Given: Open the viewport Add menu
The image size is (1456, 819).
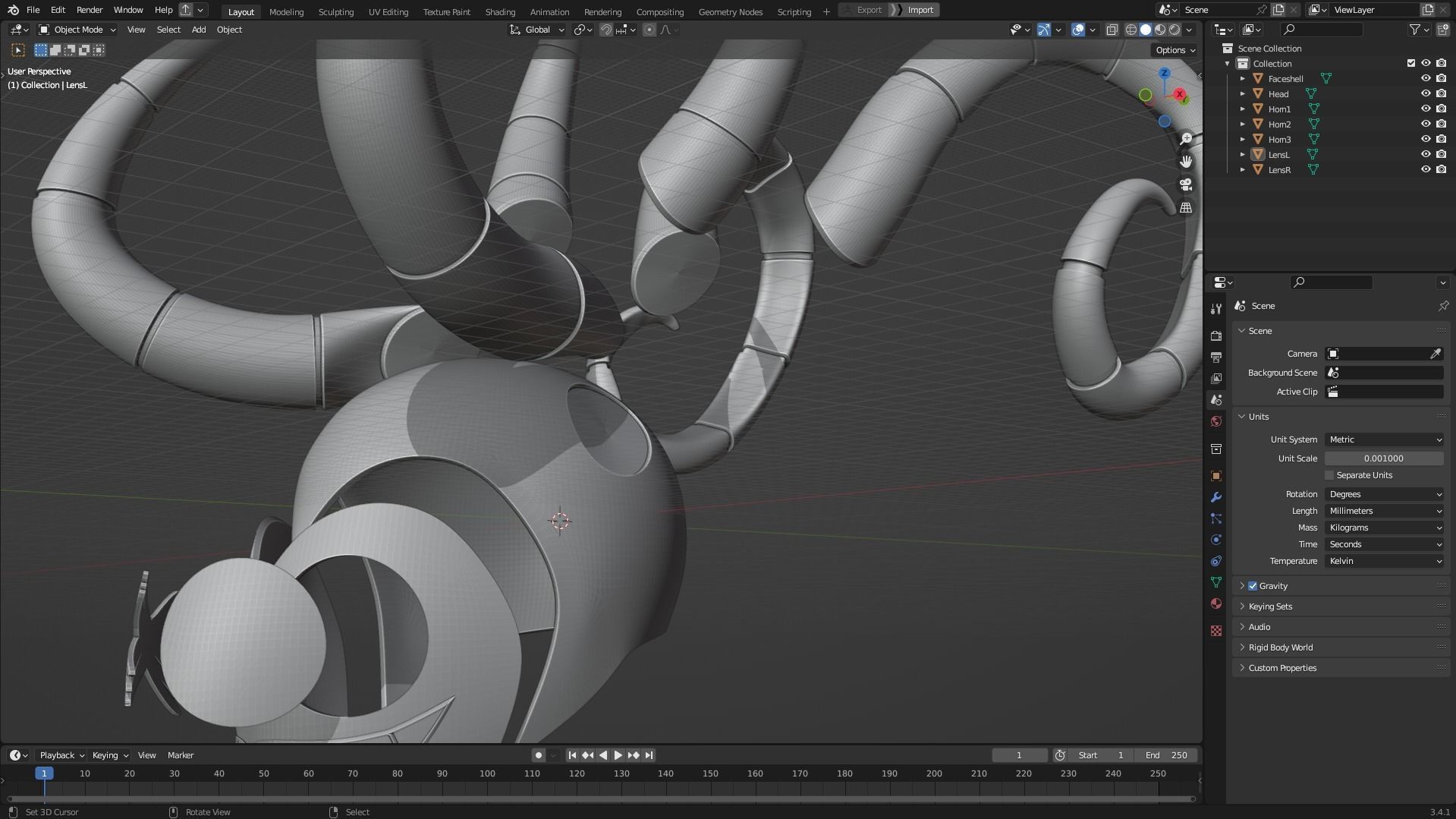Looking at the screenshot, I should point(198,30).
